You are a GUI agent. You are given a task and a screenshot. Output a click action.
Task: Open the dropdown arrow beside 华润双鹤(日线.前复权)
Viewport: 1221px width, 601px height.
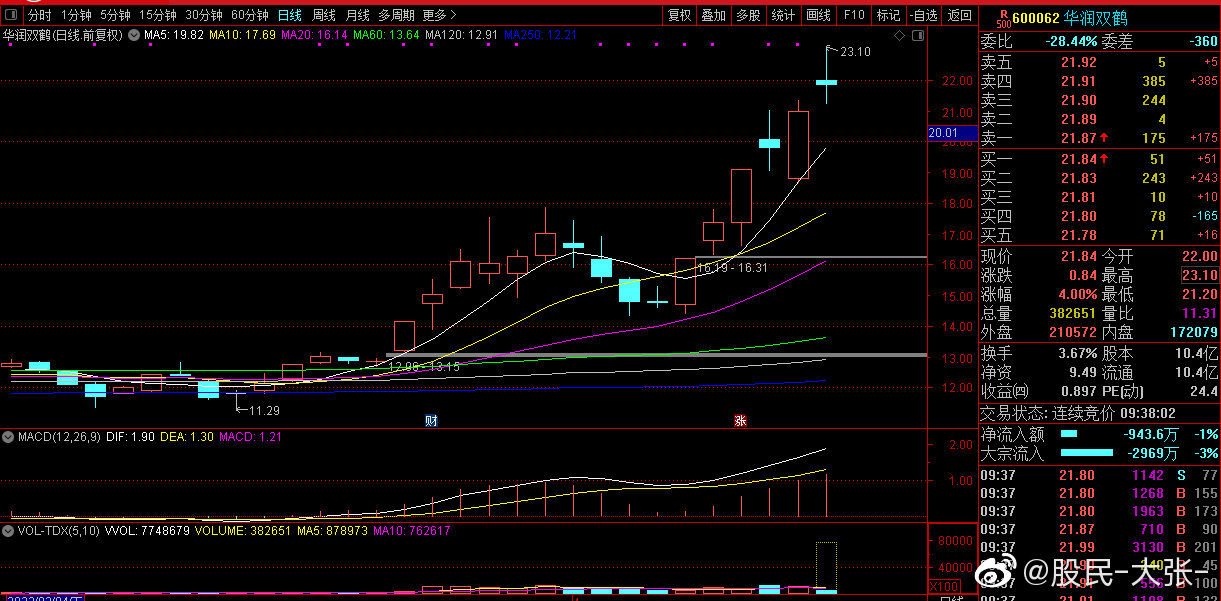coord(132,34)
